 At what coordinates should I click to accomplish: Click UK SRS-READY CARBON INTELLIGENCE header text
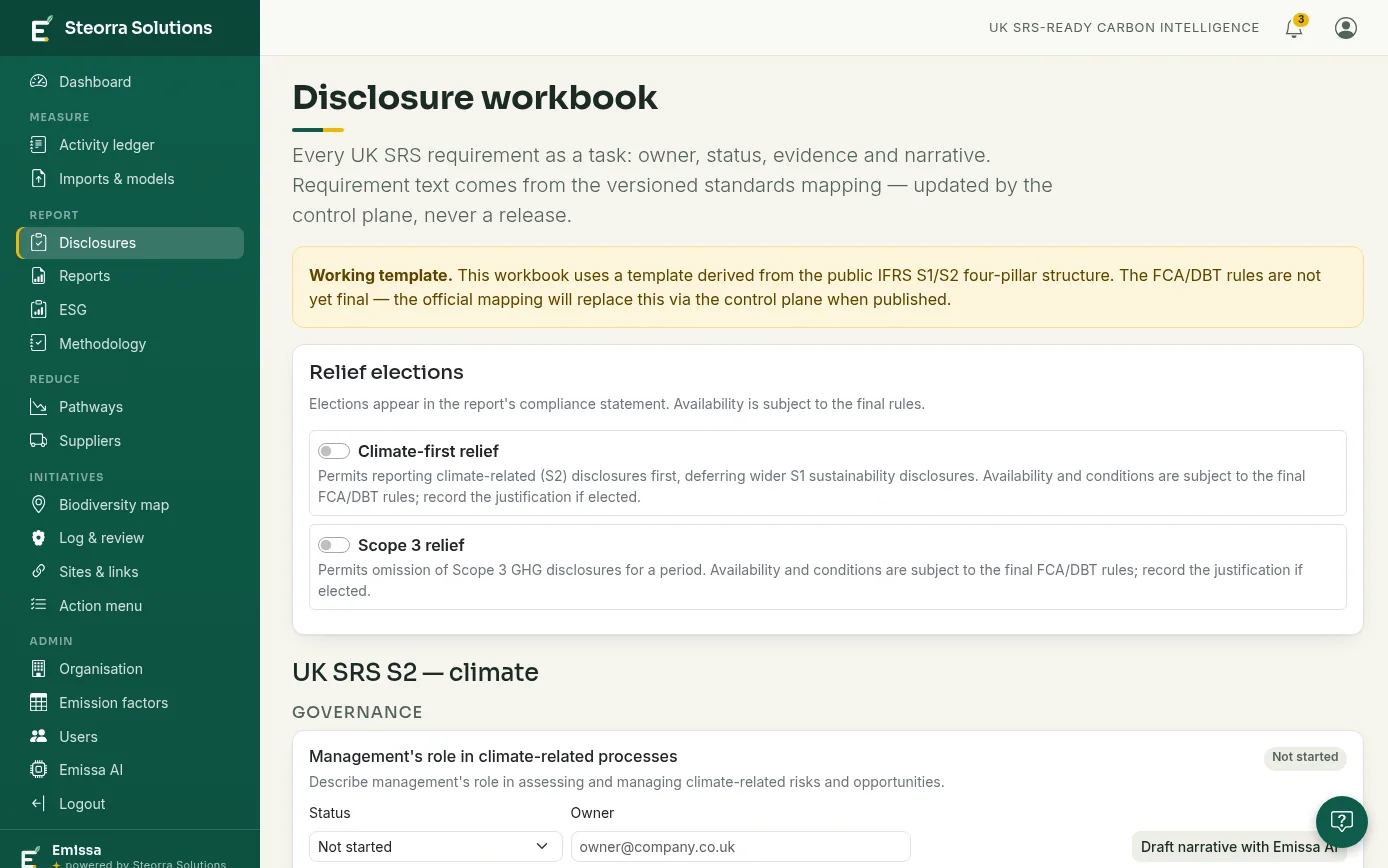coord(1124,28)
